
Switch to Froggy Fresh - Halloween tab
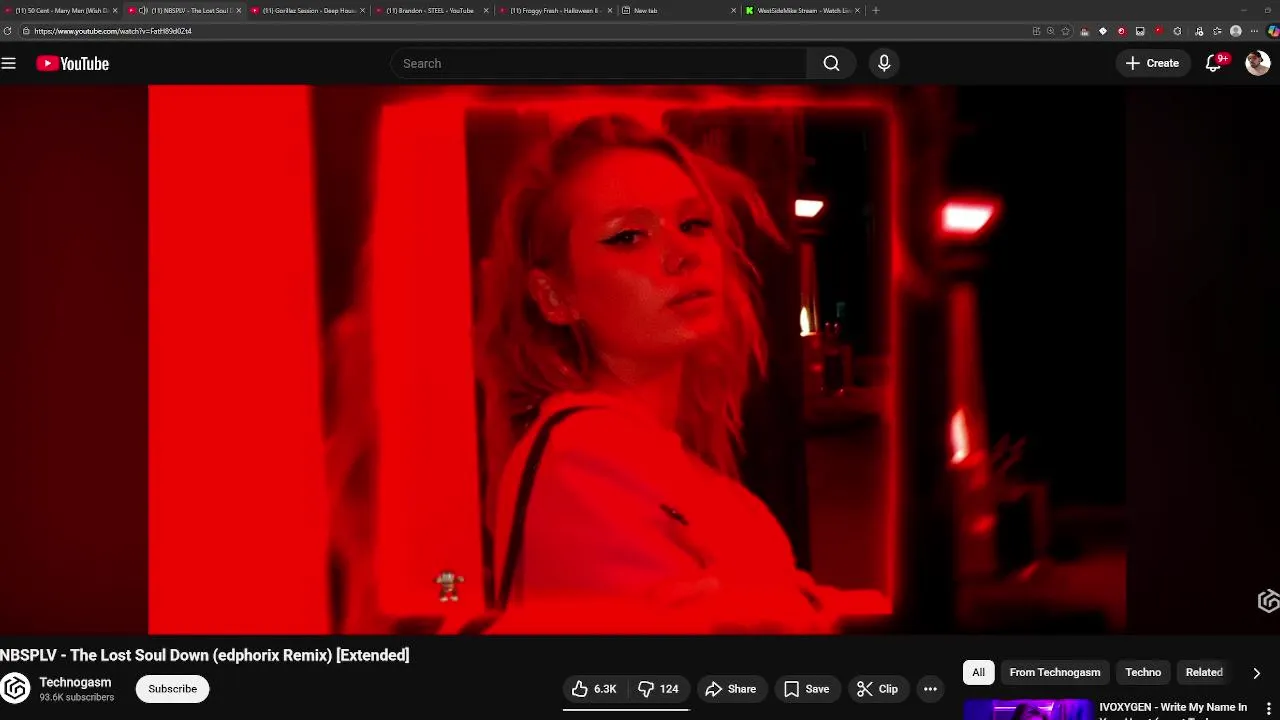(x=554, y=10)
